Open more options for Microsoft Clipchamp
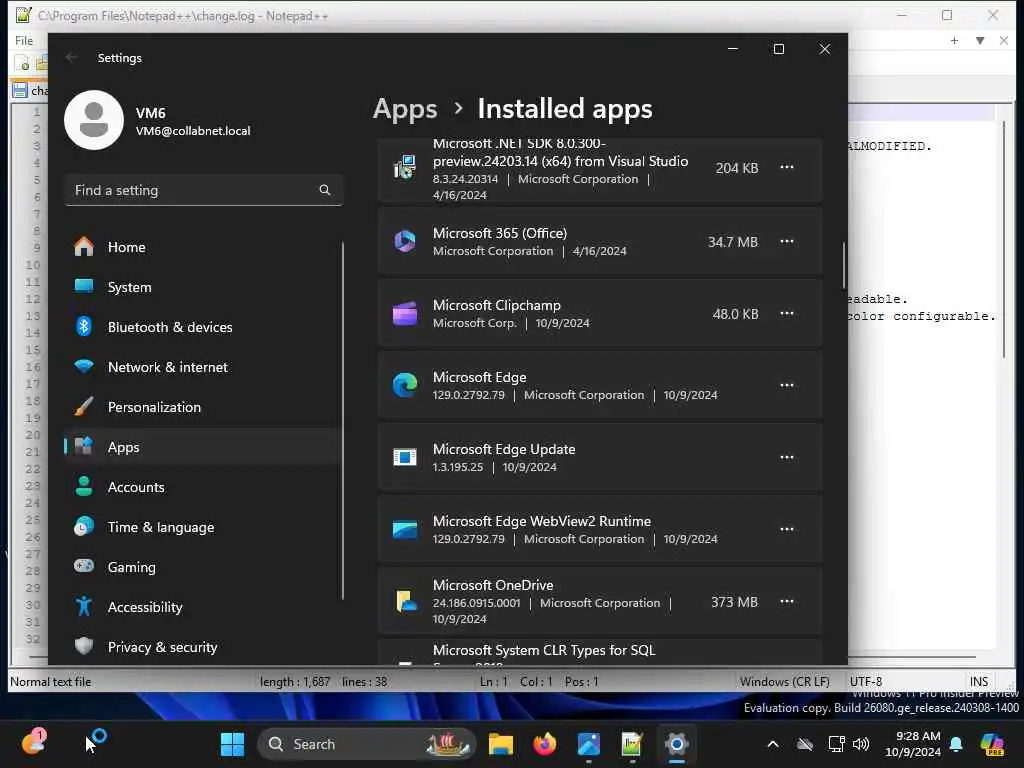This screenshot has width=1024, height=768. pyautogui.click(x=787, y=313)
